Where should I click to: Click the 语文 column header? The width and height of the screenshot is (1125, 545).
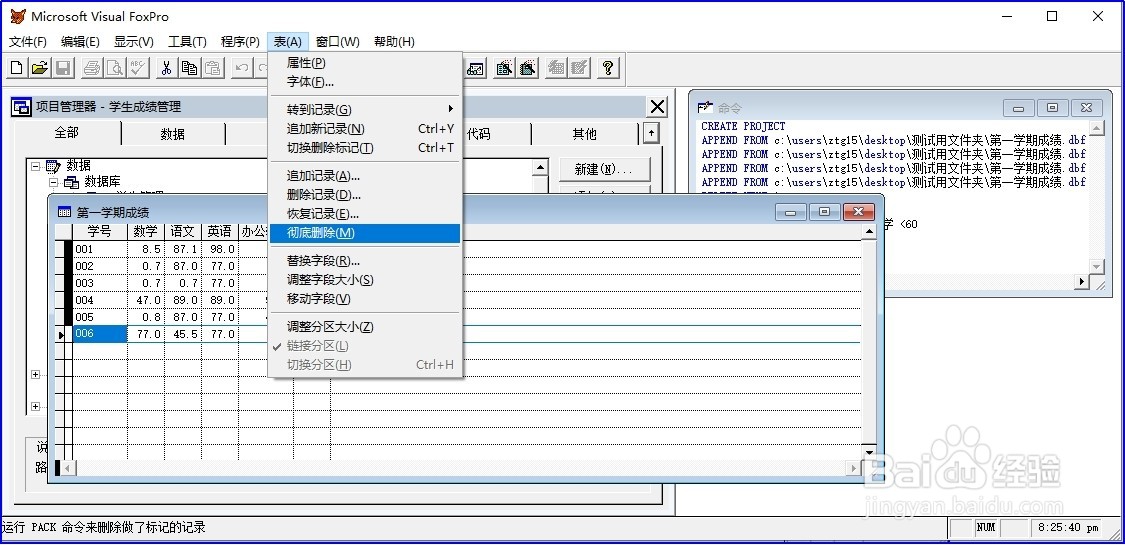click(x=183, y=232)
